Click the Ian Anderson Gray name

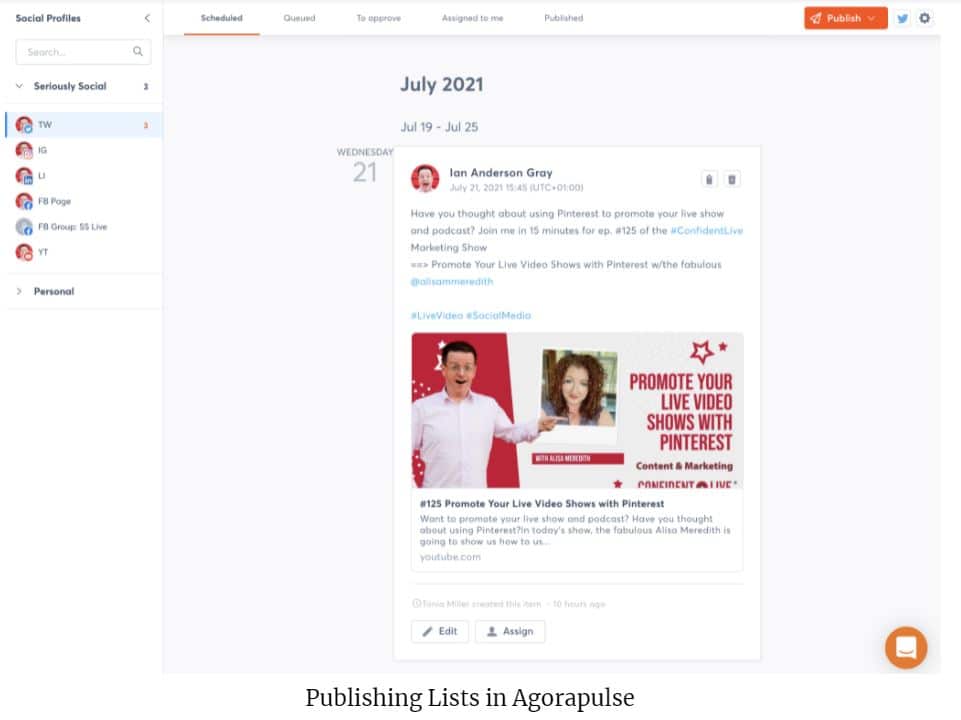click(x=501, y=173)
